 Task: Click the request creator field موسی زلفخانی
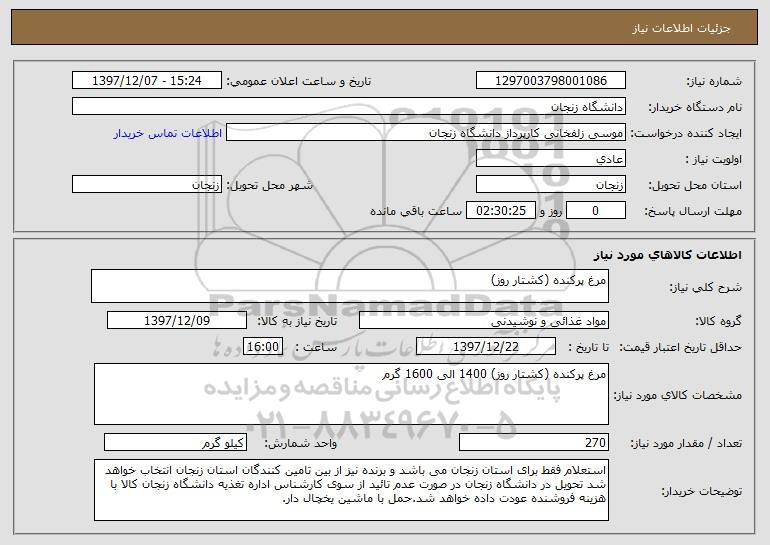(x=426, y=133)
